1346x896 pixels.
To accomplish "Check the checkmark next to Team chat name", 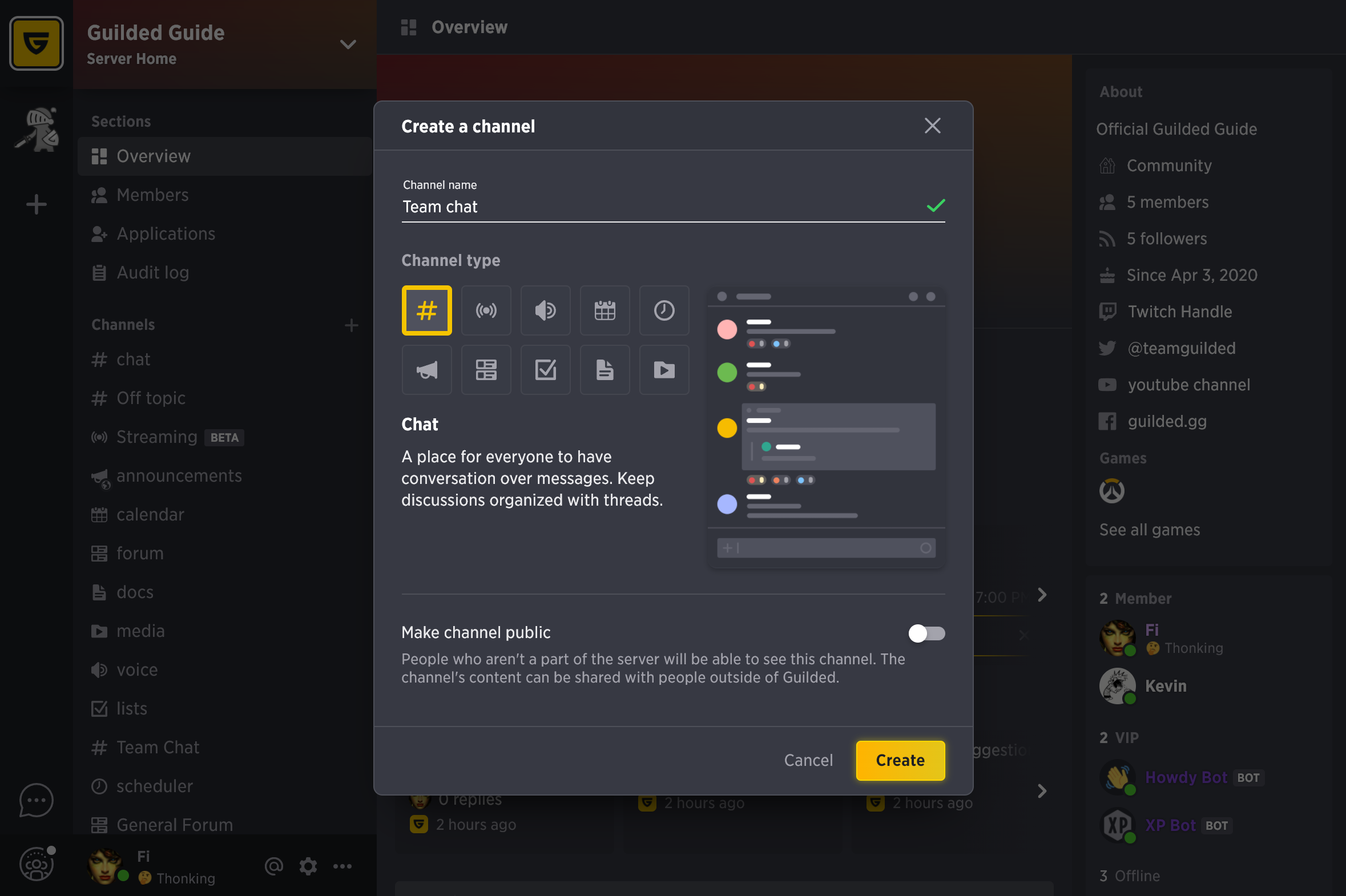I will 935,205.
